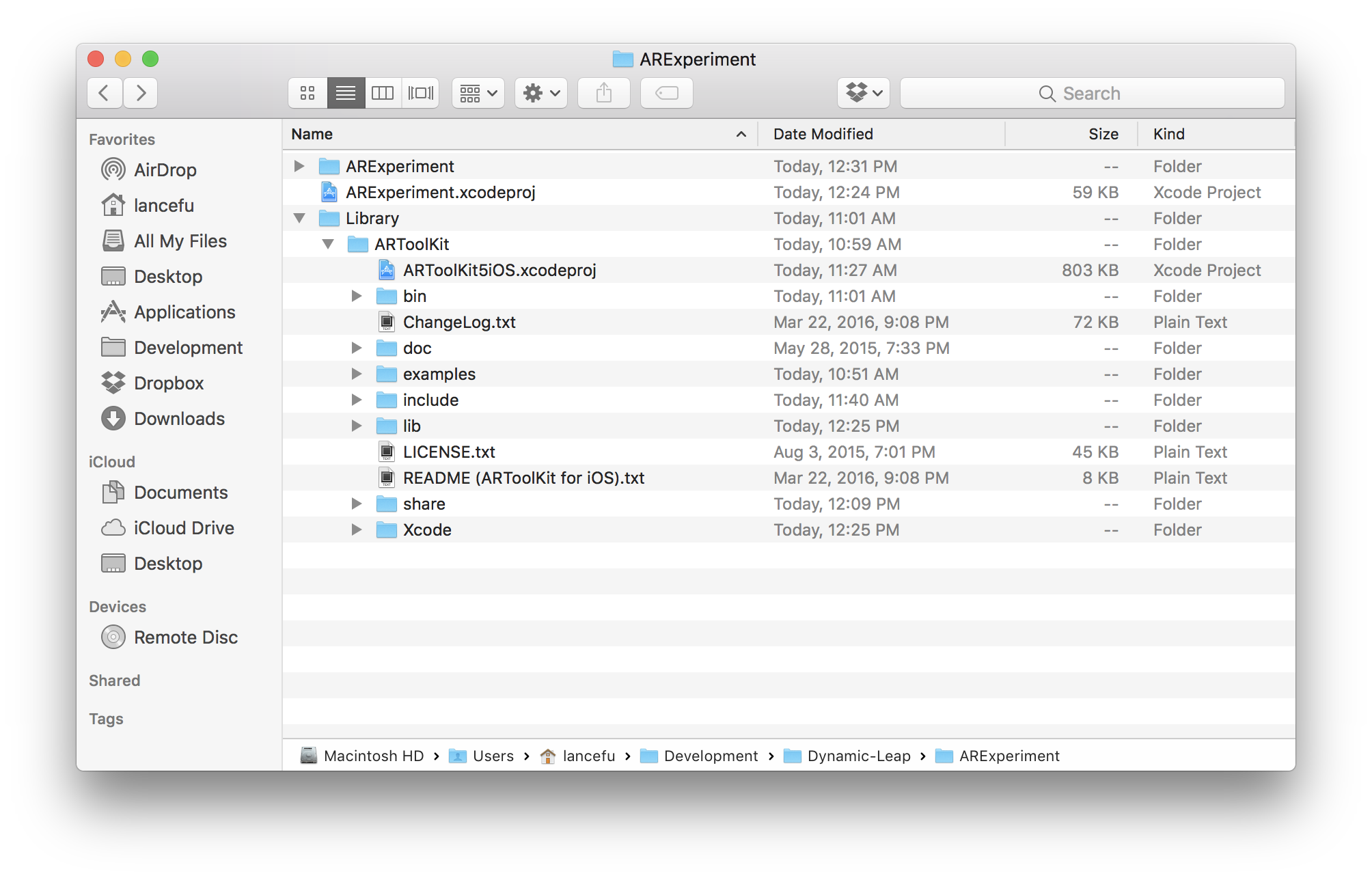Image resolution: width=1372 pixels, height=880 pixels.
Task: Click into the Search field
Action: pos(1091,94)
